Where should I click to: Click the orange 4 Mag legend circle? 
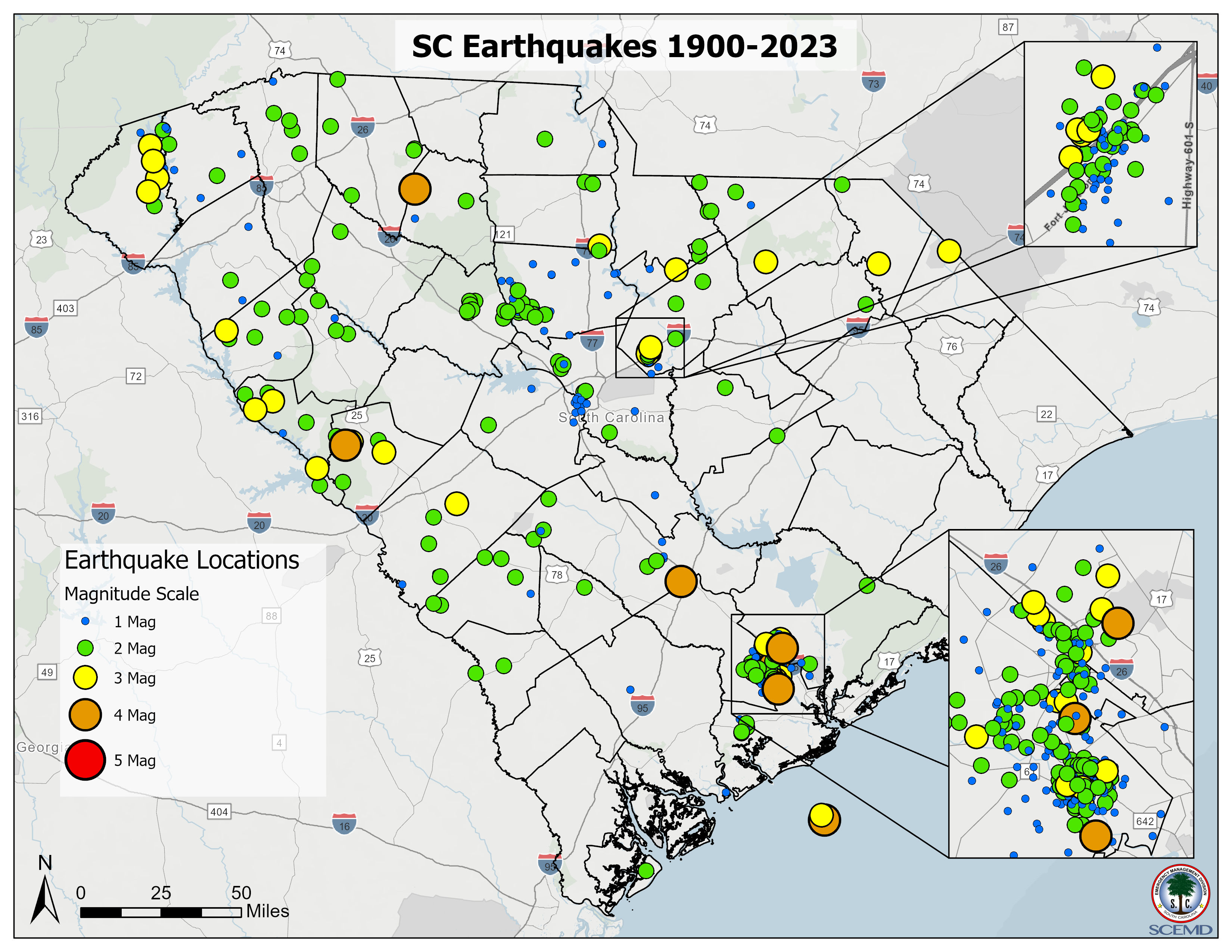pos(85,715)
